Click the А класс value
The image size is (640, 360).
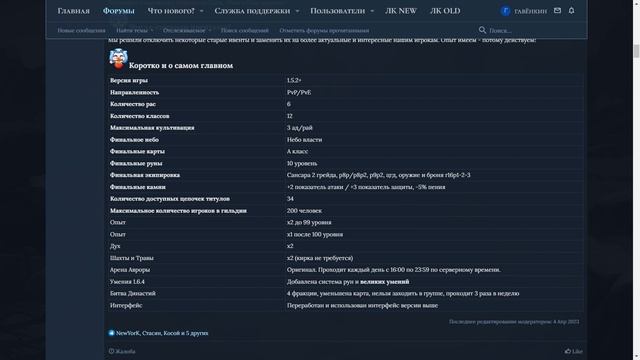[x=298, y=151]
